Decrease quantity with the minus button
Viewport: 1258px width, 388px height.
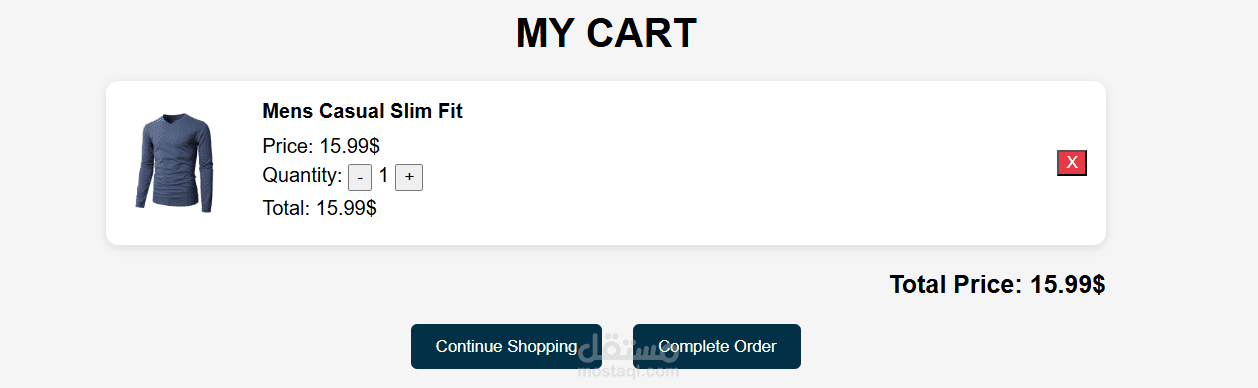tap(360, 177)
